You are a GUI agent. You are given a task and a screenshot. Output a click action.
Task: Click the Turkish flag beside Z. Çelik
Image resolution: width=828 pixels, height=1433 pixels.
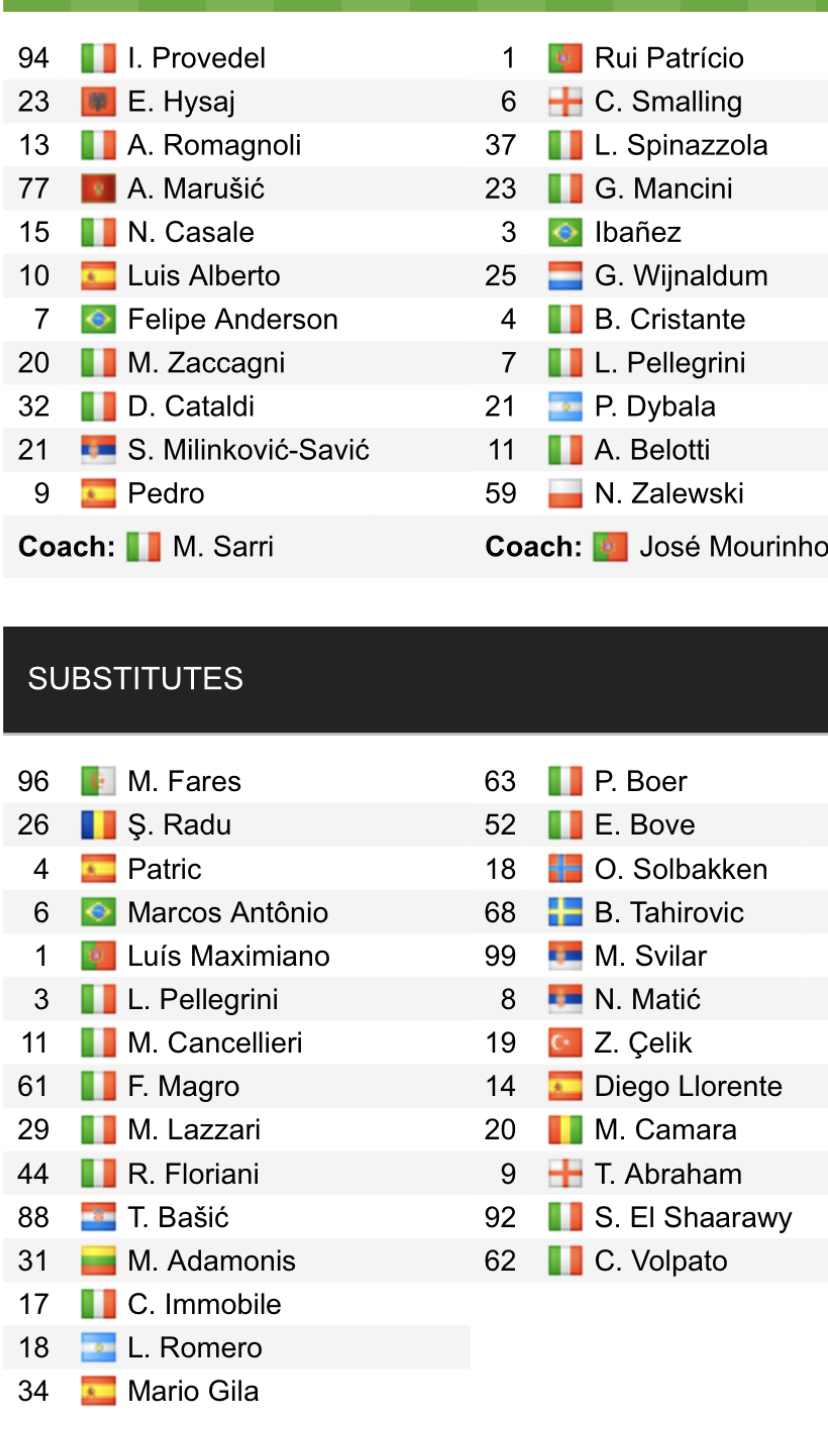coord(565,1043)
